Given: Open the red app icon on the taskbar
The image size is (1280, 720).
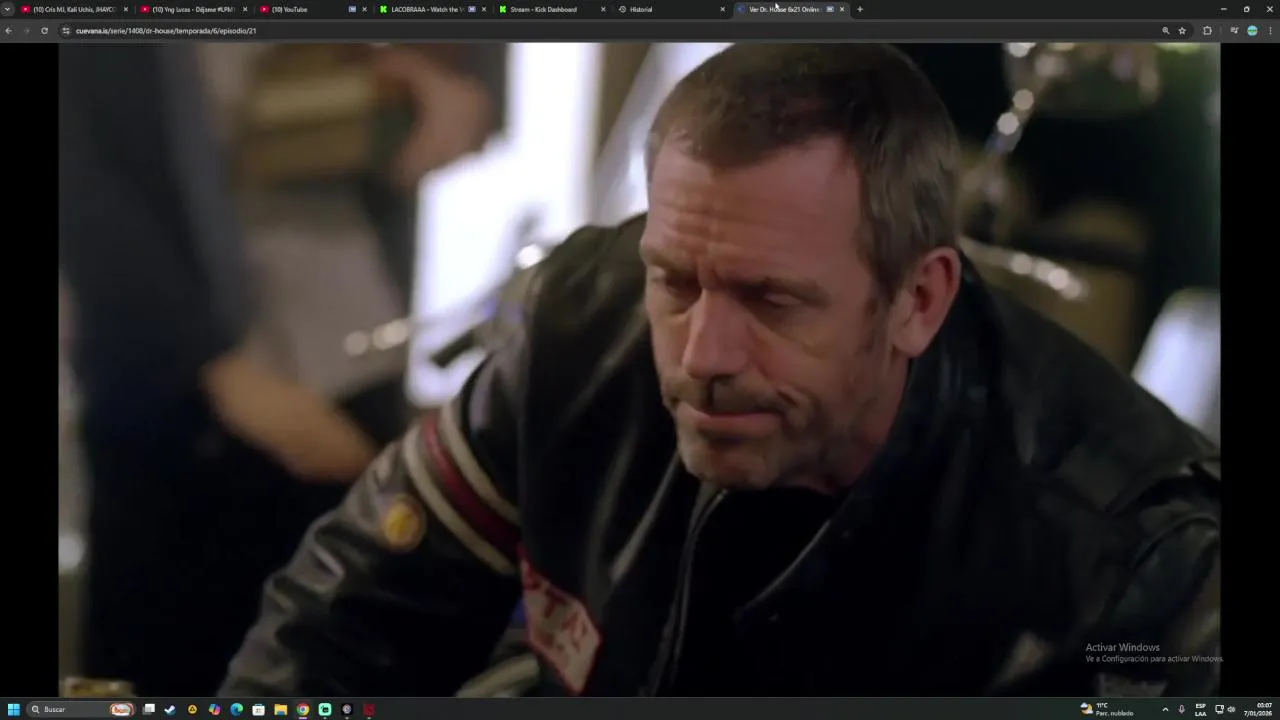Looking at the screenshot, I should 369,709.
